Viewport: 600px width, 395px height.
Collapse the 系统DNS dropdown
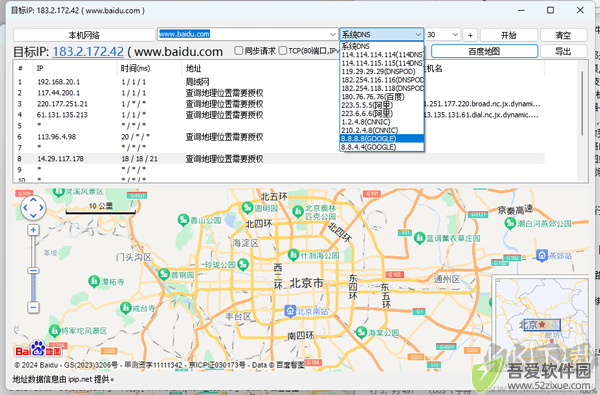(418, 34)
